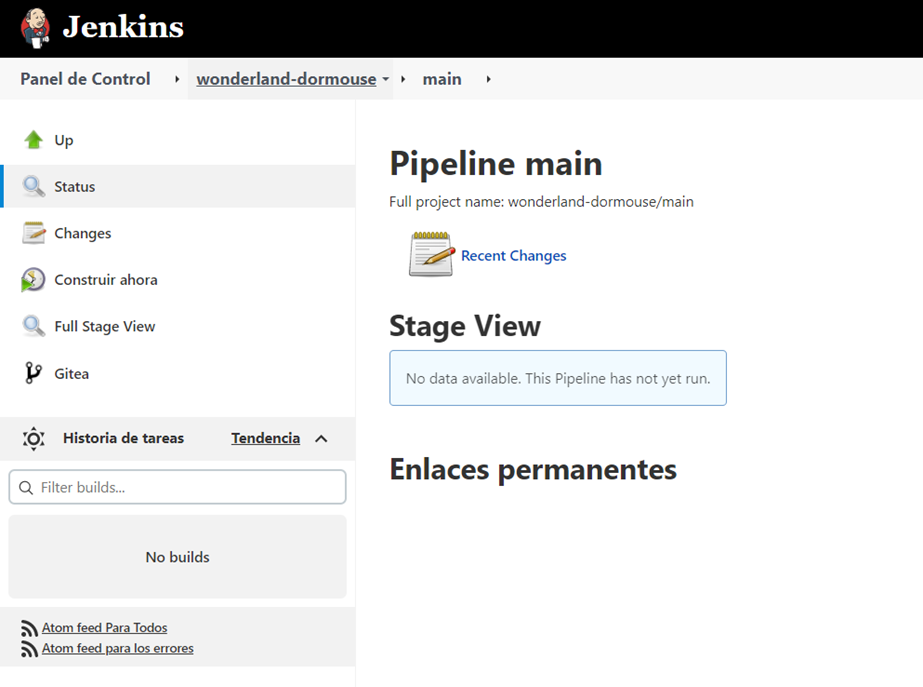Click the Changes notepad icon in sidebar
923x687 pixels.
click(34, 233)
